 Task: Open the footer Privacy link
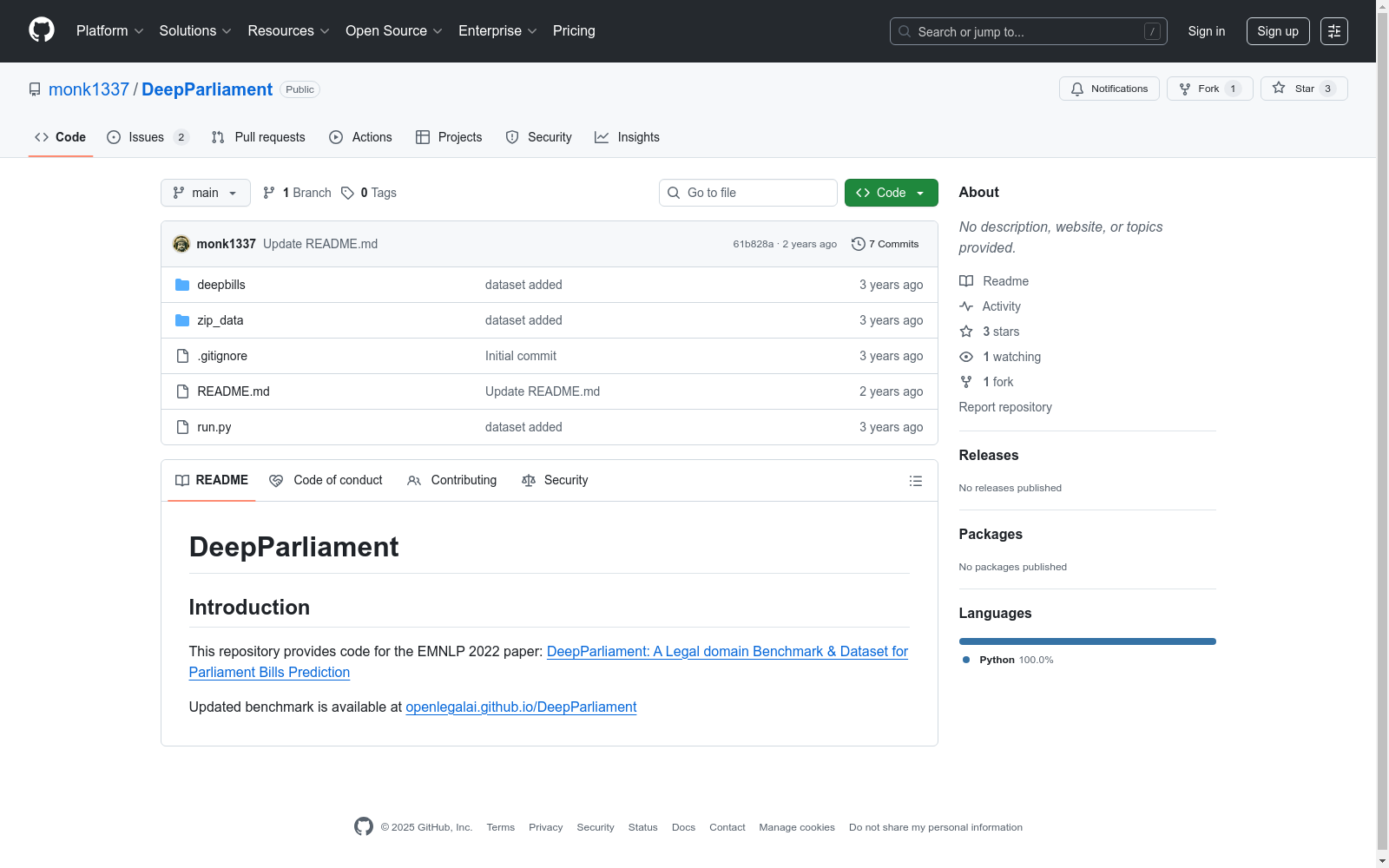[x=546, y=827]
